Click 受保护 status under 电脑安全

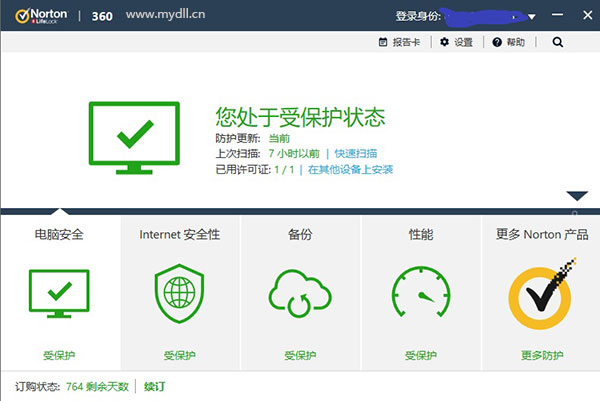pyautogui.click(x=59, y=355)
